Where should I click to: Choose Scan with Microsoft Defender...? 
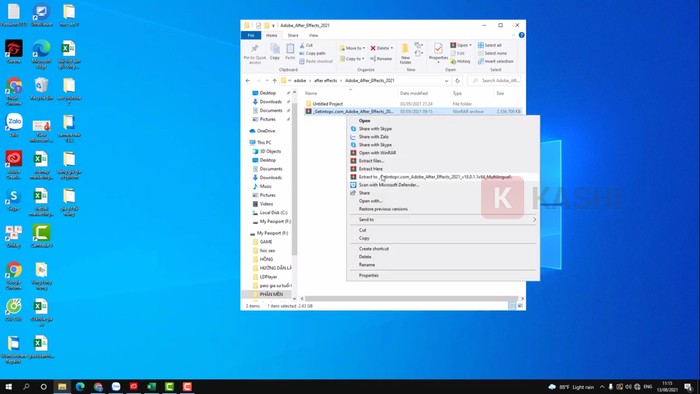pos(443,185)
